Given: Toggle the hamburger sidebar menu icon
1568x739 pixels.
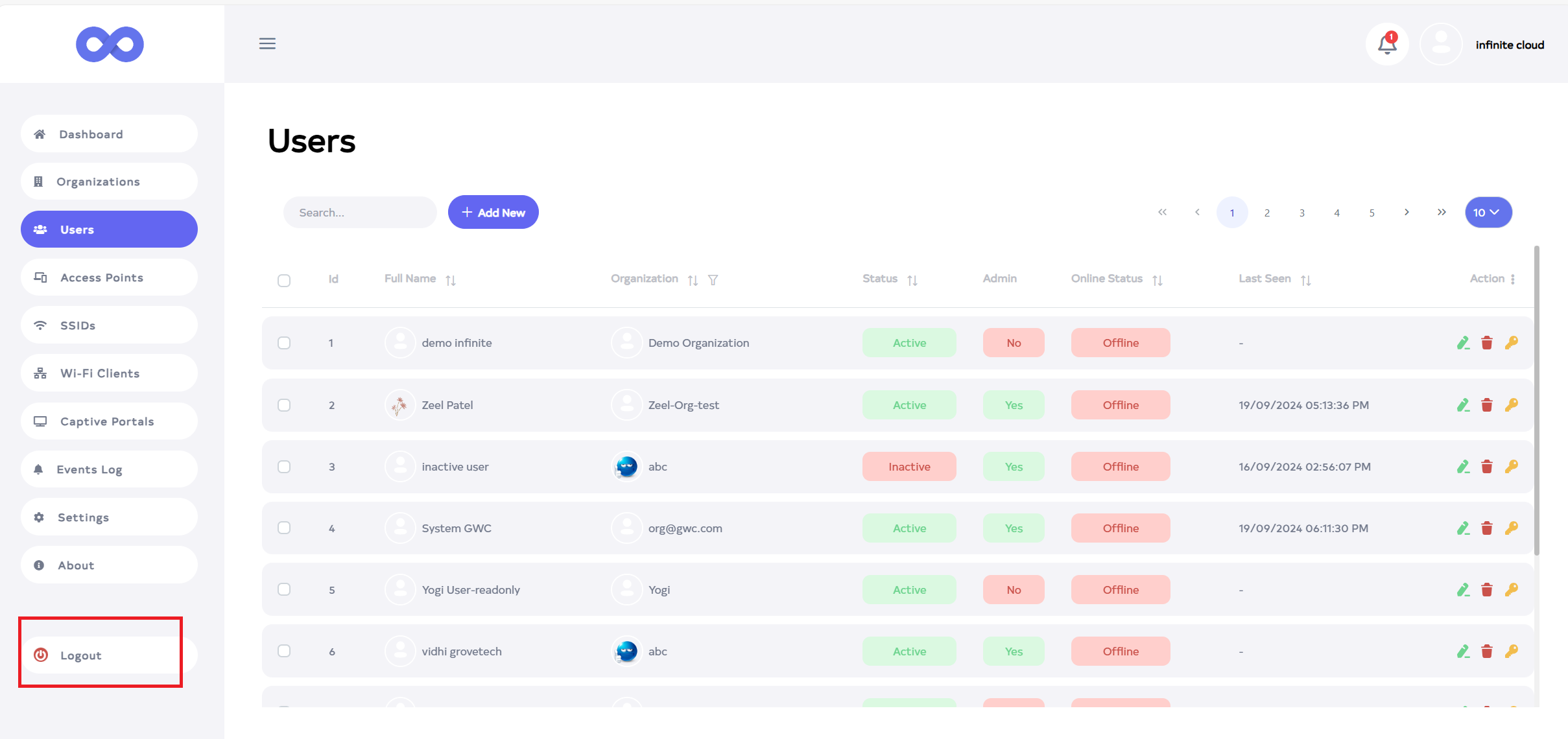Looking at the screenshot, I should click(267, 43).
